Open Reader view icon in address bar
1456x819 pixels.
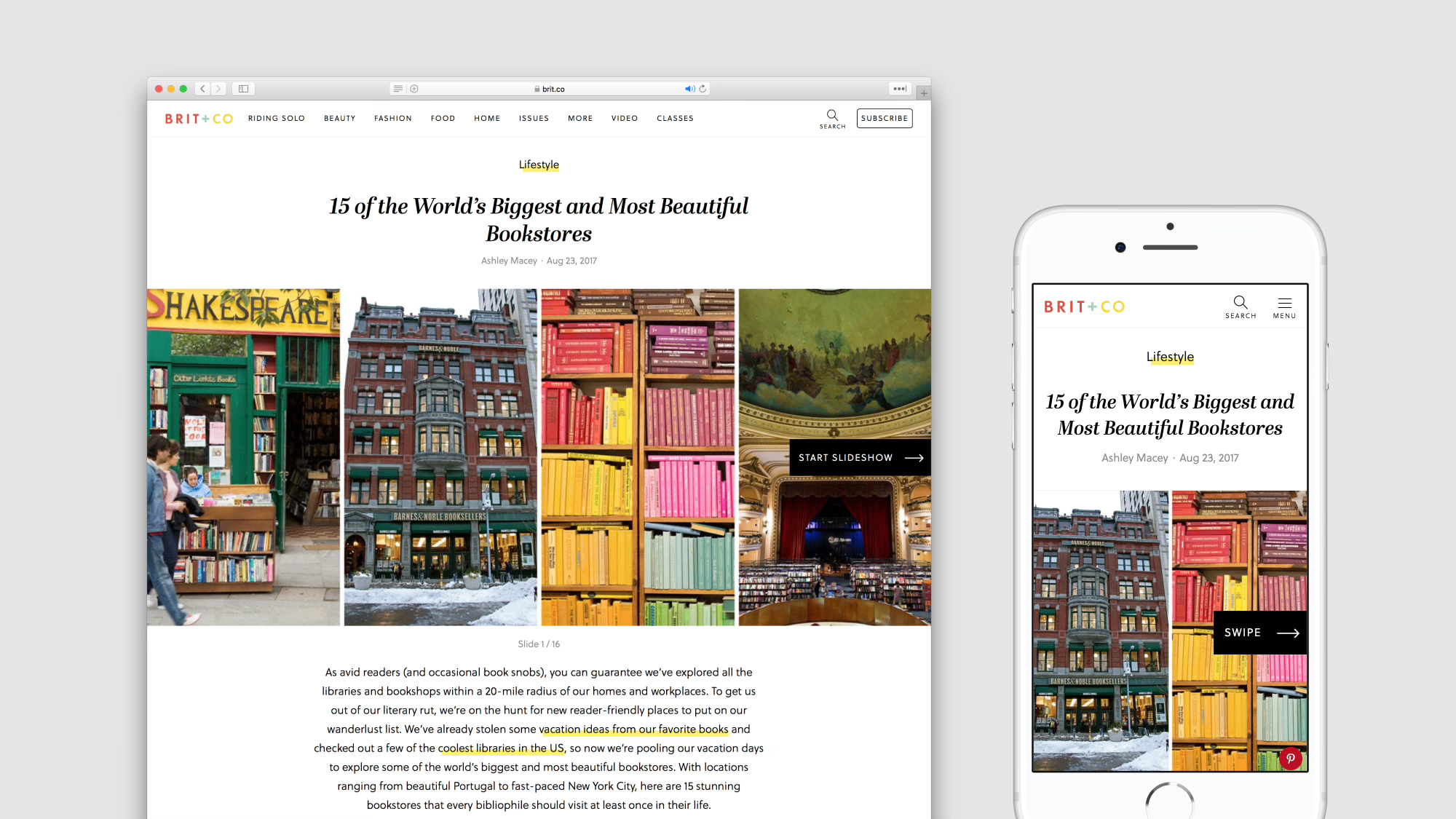[x=397, y=89]
